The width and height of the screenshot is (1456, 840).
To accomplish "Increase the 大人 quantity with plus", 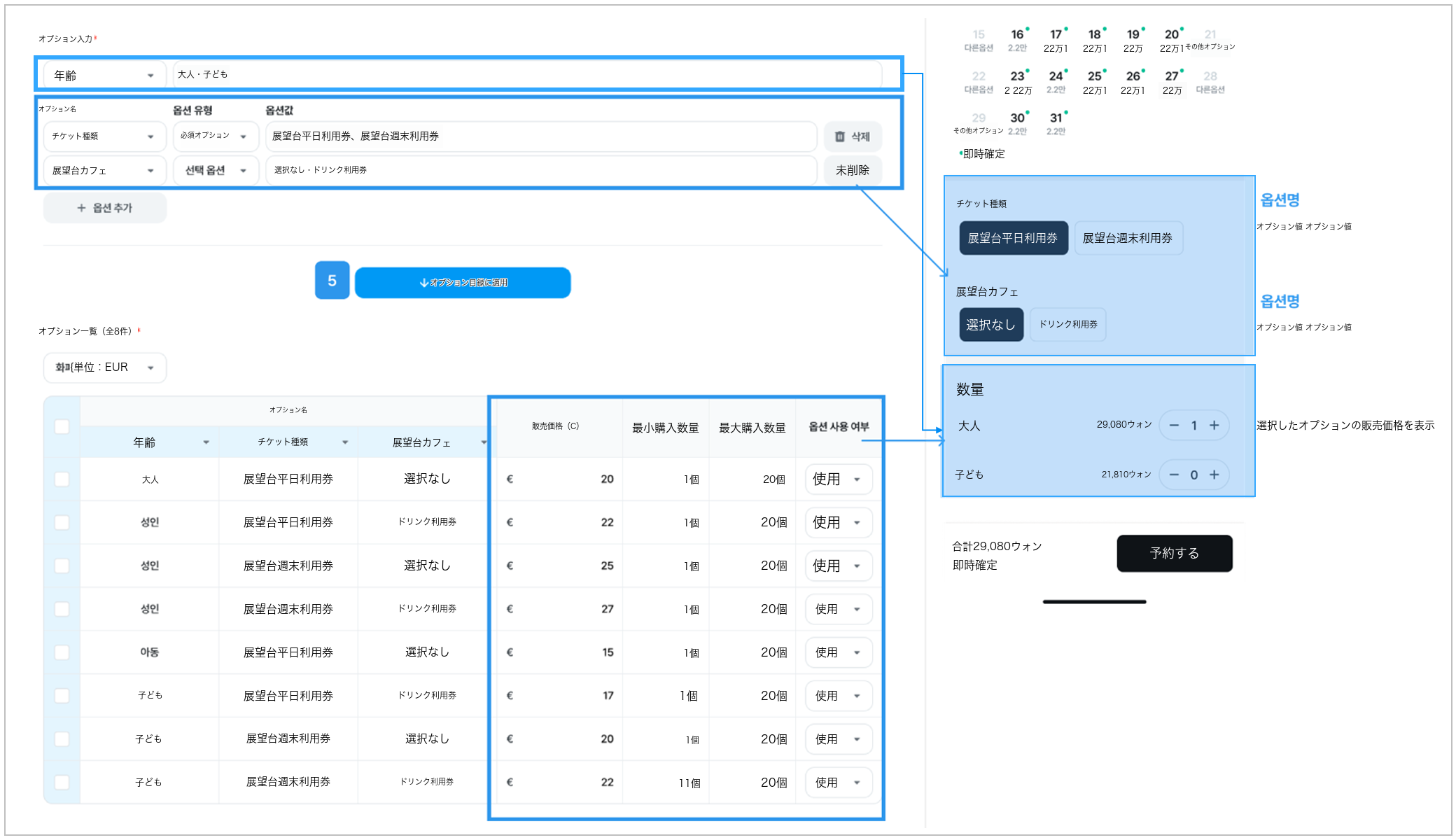I will [x=1214, y=426].
